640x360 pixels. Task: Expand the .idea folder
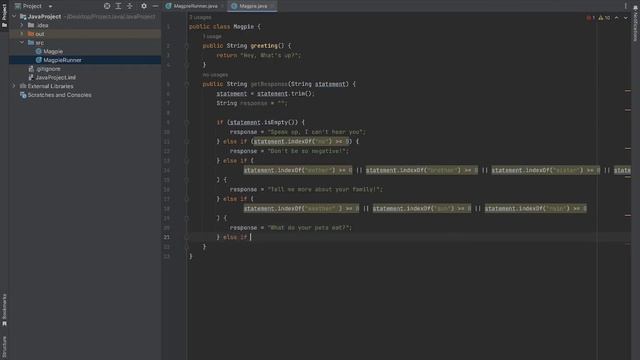tap(22, 25)
